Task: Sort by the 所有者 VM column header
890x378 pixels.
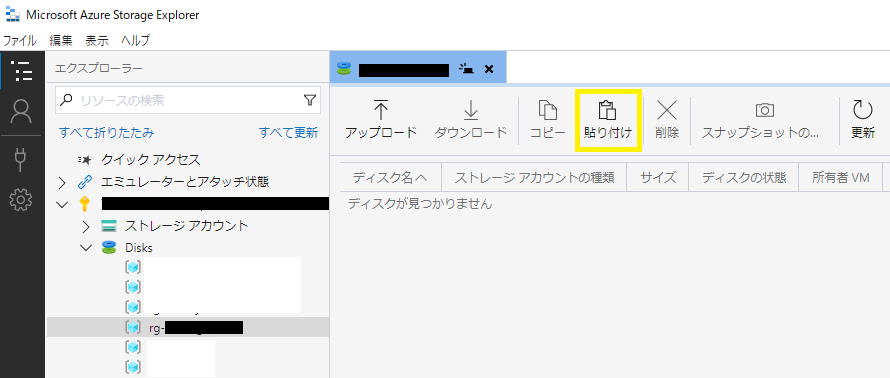Action: [x=841, y=178]
